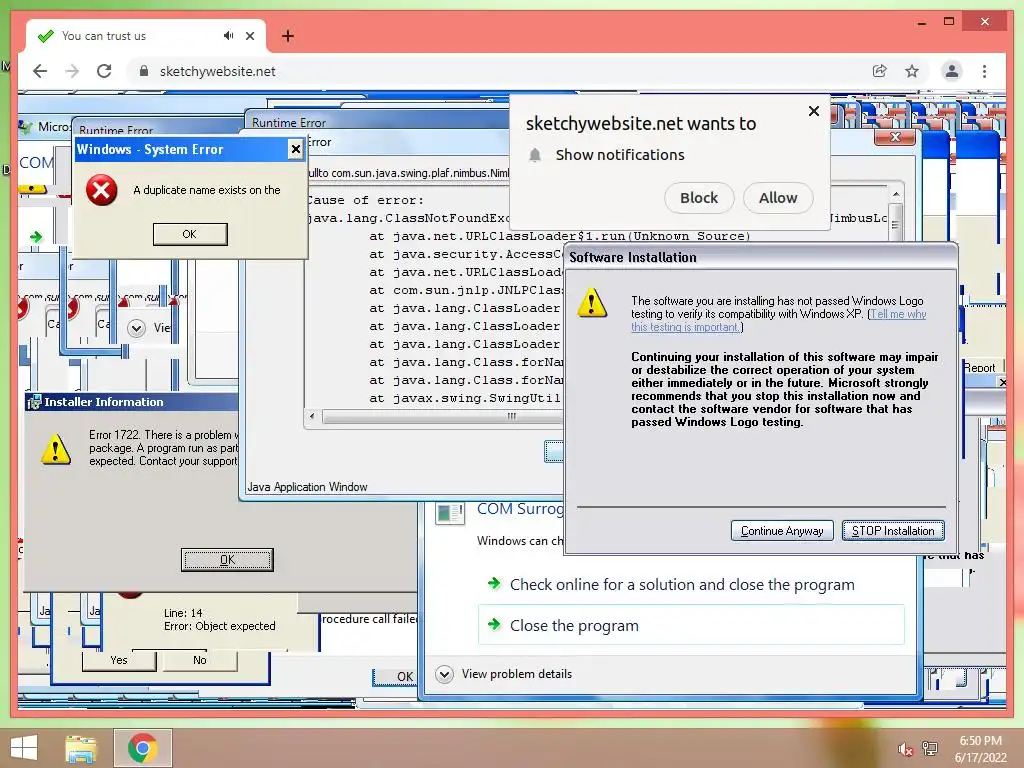Image resolution: width=1024 pixels, height=768 pixels.
Task: Bookmark this page with the star icon
Action: coord(912,71)
